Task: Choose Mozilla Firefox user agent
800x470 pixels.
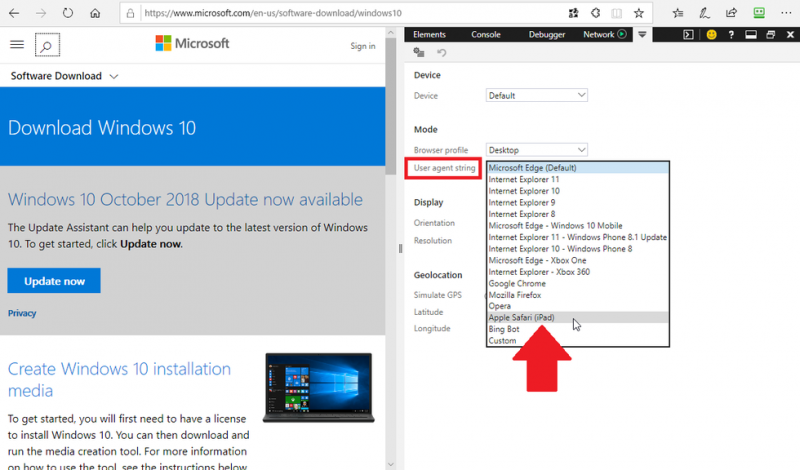Action: coord(578,295)
